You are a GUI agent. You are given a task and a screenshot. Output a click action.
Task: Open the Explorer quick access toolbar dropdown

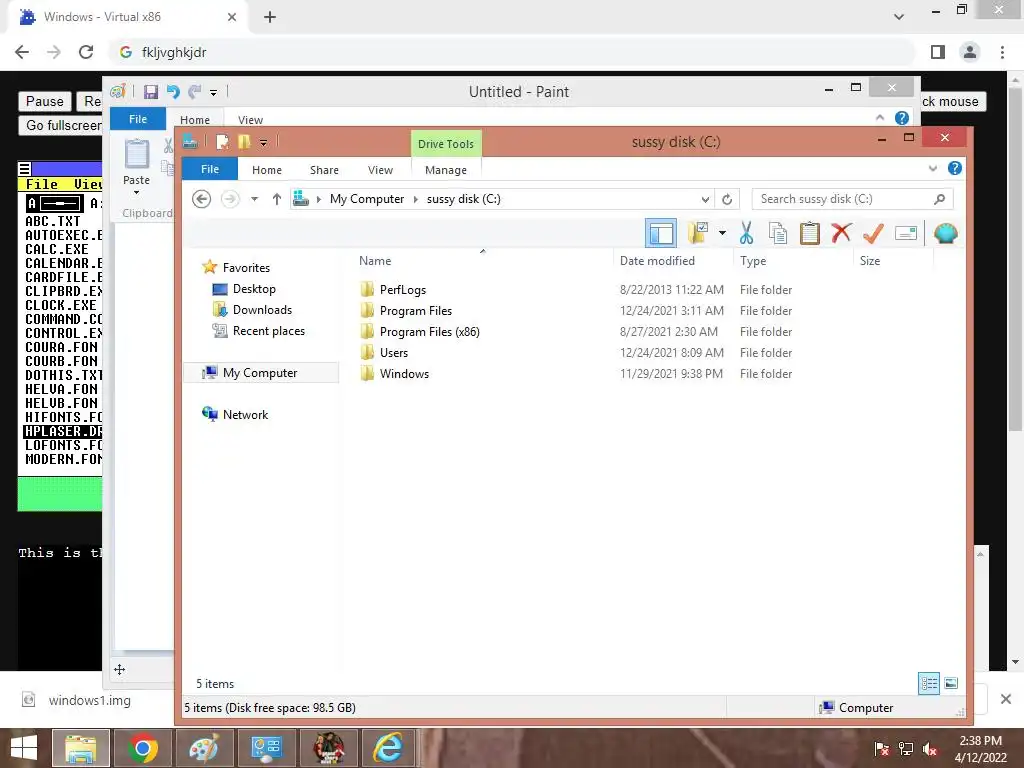pyautogui.click(x=263, y=142)
